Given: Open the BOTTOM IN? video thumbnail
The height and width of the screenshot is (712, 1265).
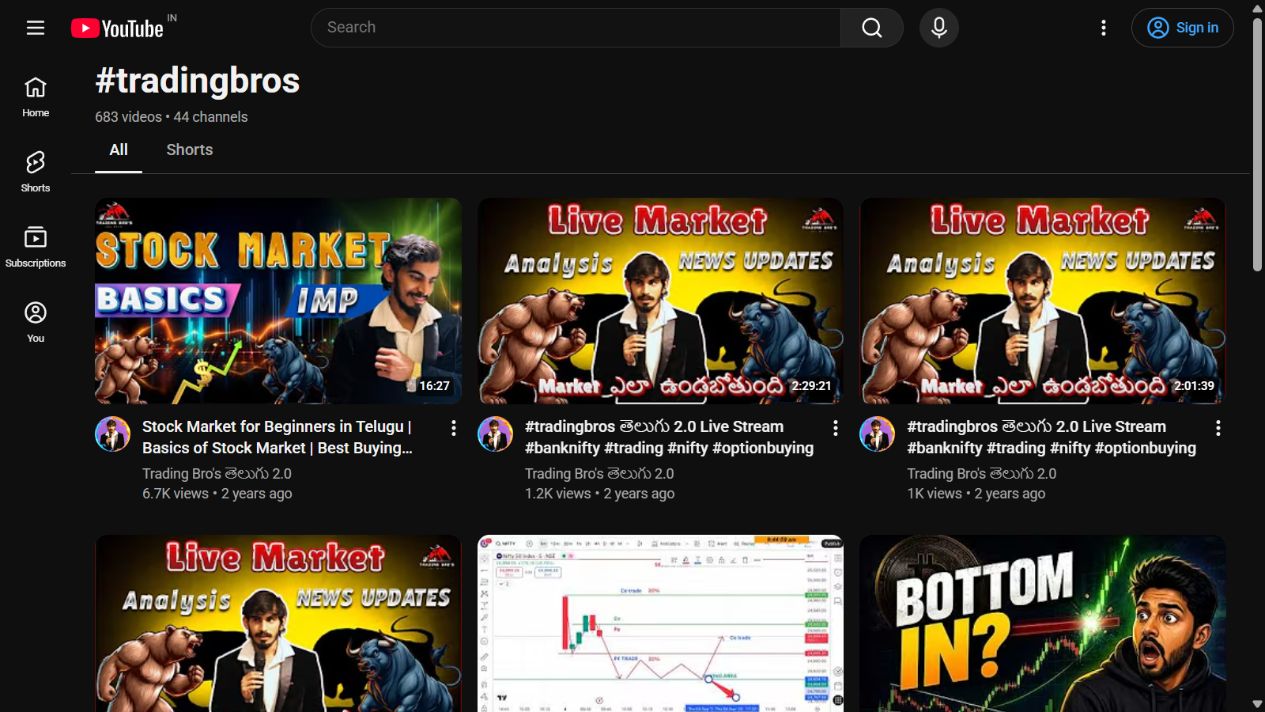Looking at the screenshot, I should coord(1042,623).
